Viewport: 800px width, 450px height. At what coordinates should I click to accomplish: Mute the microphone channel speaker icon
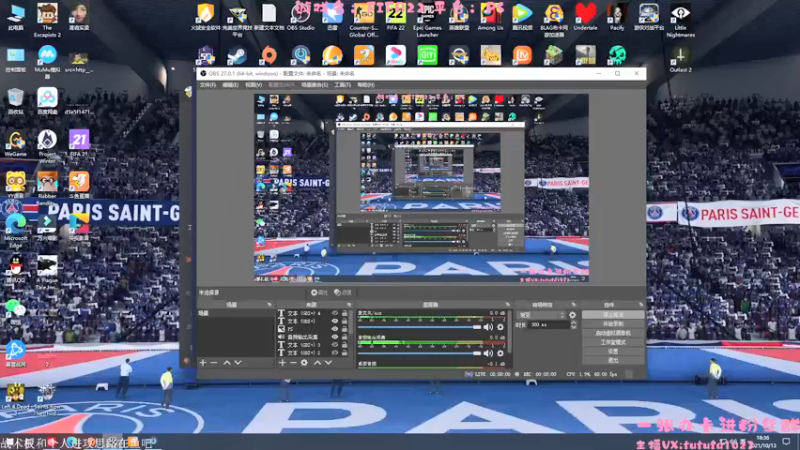point(488,327)
